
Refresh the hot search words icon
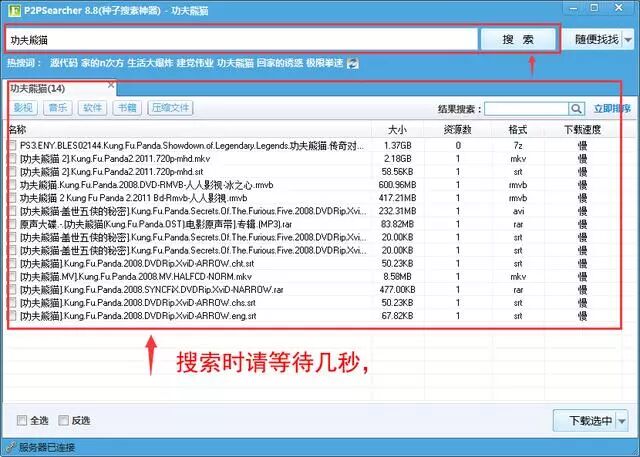coord(353,63)
